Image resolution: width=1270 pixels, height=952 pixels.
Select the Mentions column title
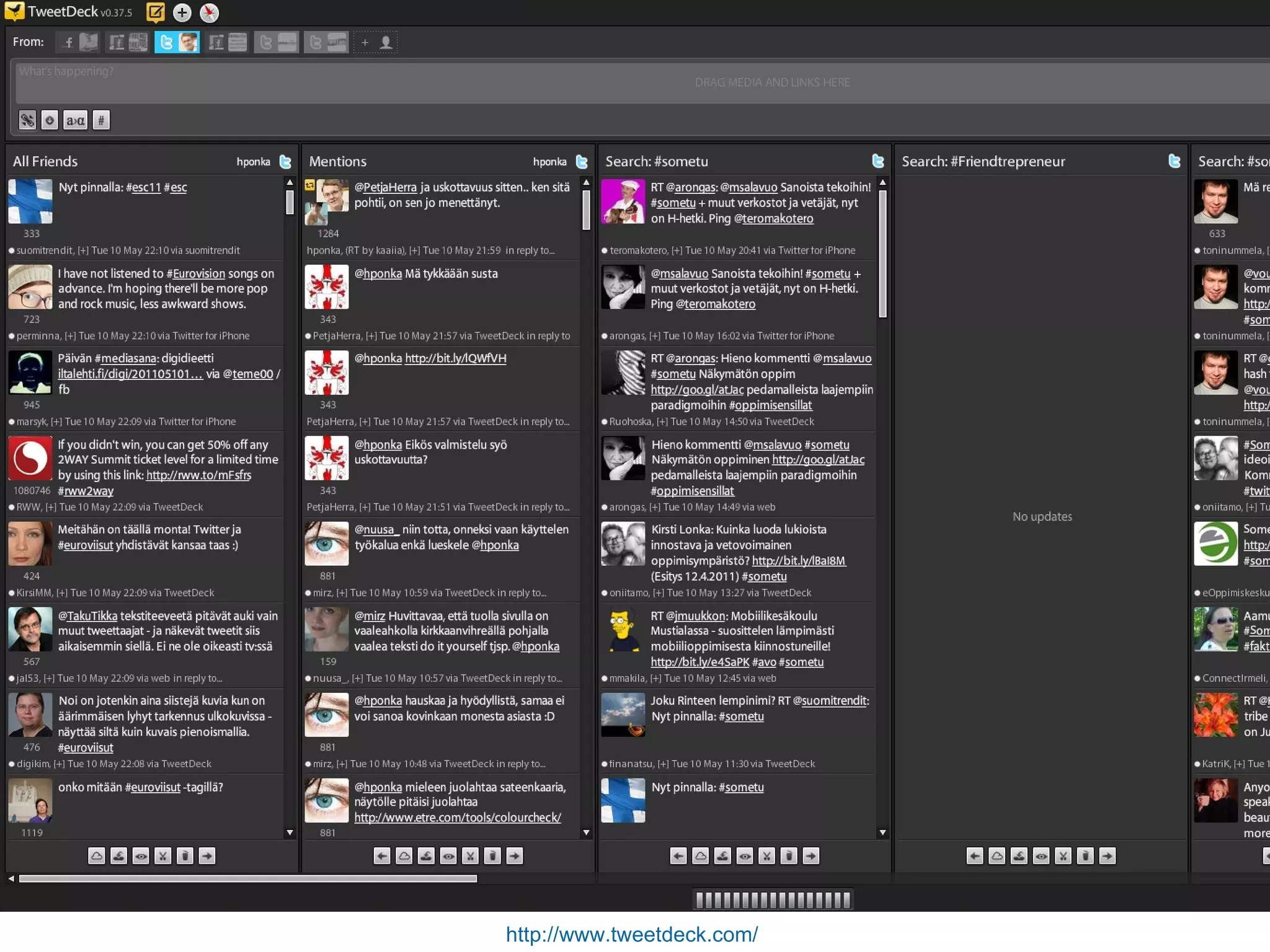pos(338,161)
